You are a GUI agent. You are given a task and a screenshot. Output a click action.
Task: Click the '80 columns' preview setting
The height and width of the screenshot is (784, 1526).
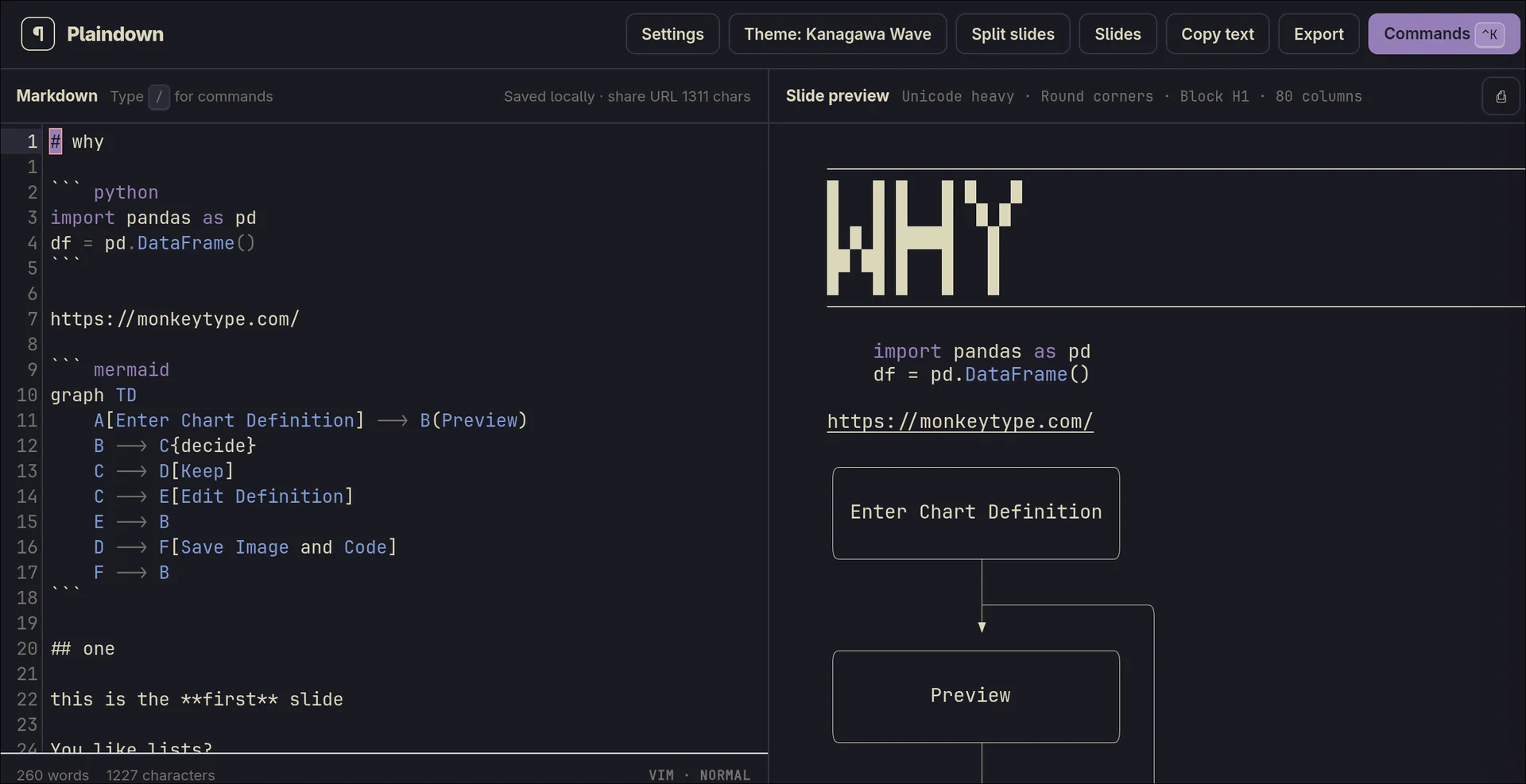1319,96
